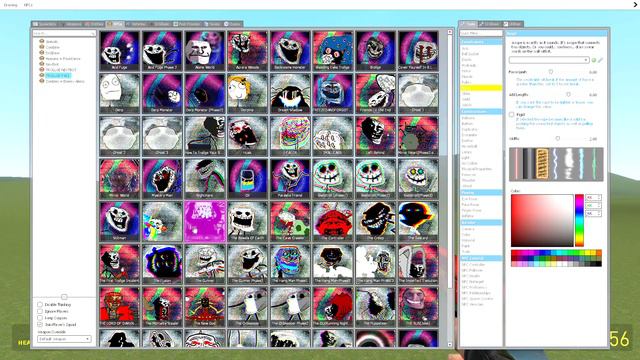Add a preset with green plus icon
The image size is (640, 360).
point(594,60)
